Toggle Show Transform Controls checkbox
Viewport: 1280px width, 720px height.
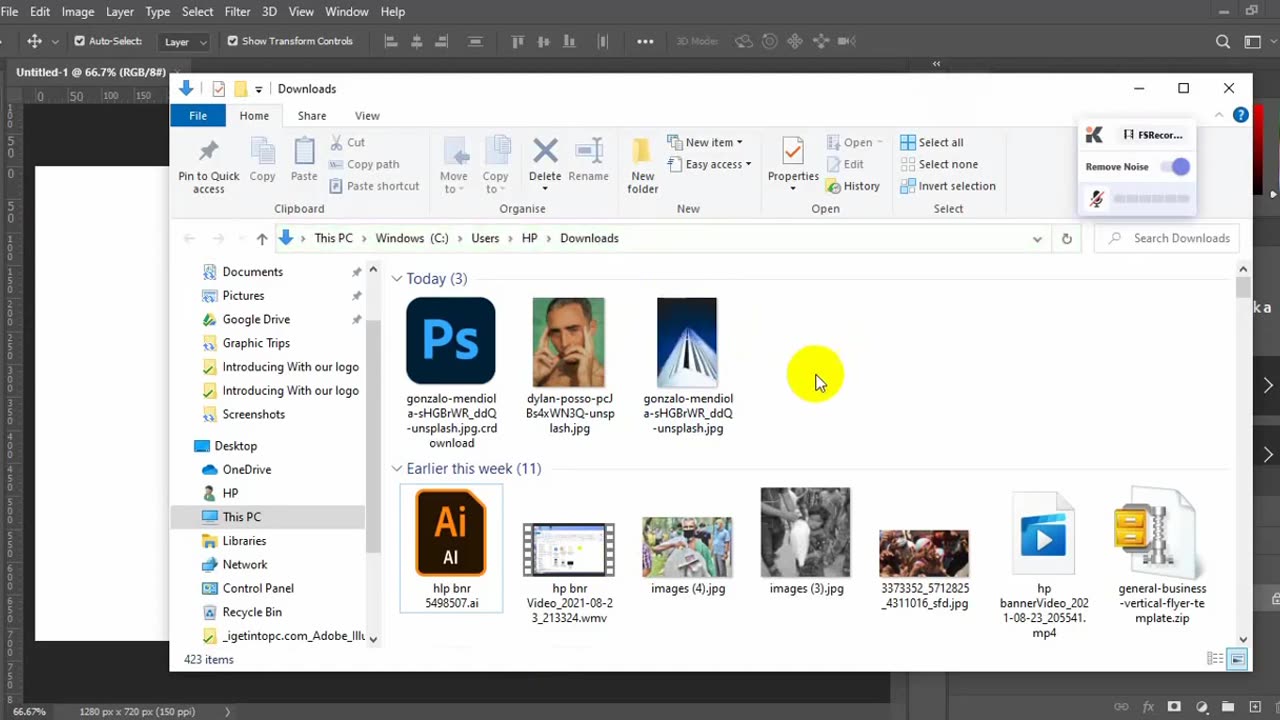[232, 41]
